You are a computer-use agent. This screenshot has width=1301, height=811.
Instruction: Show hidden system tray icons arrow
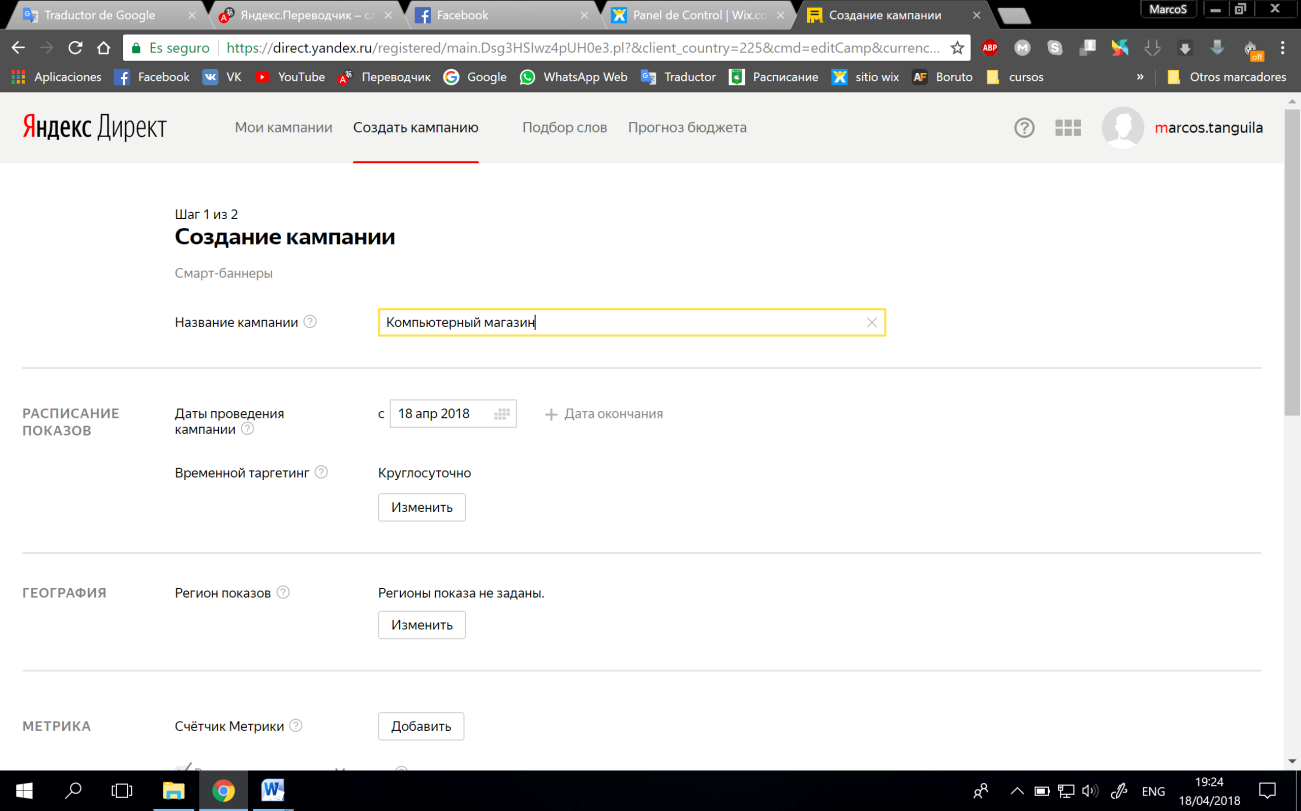click(x=1017, y=791)
